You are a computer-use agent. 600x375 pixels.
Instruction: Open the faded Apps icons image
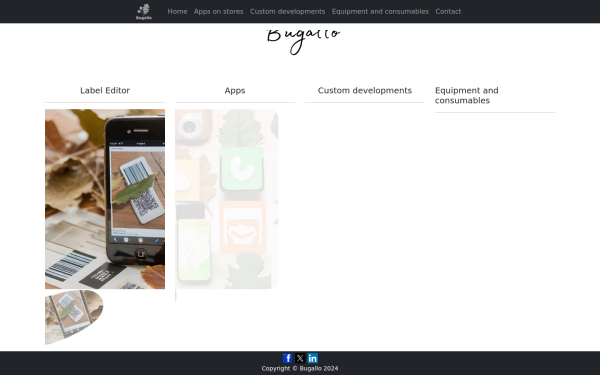(227, 199)
